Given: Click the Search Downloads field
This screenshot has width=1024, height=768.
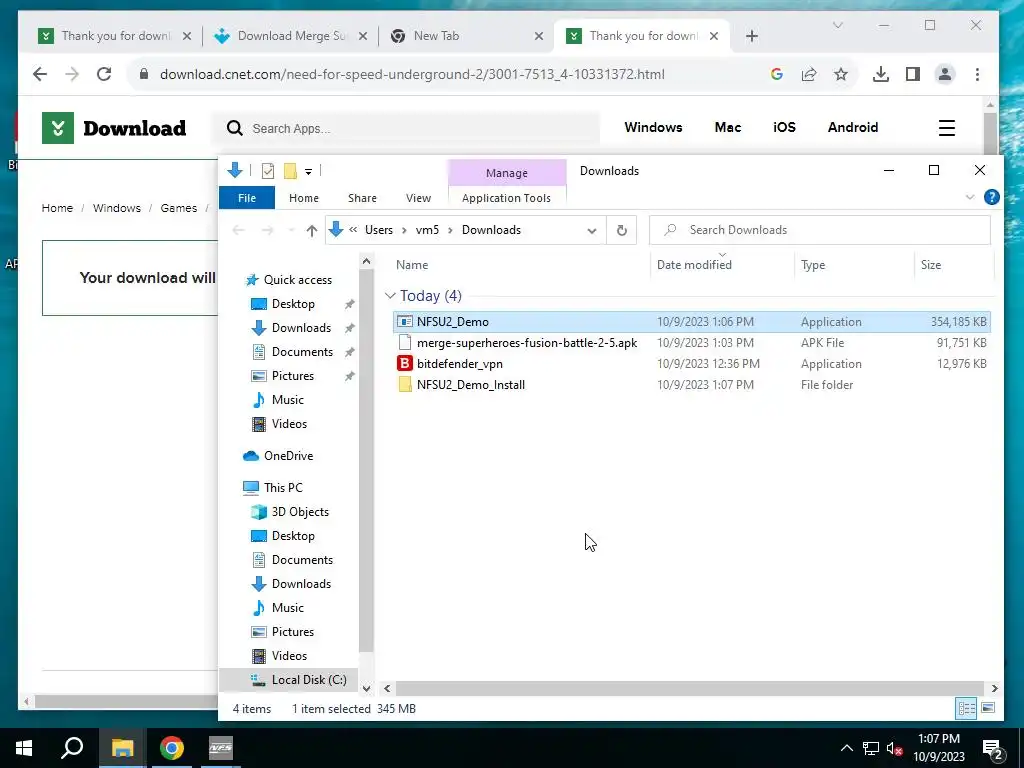Looking at the screenshot, I should point(820,230).
